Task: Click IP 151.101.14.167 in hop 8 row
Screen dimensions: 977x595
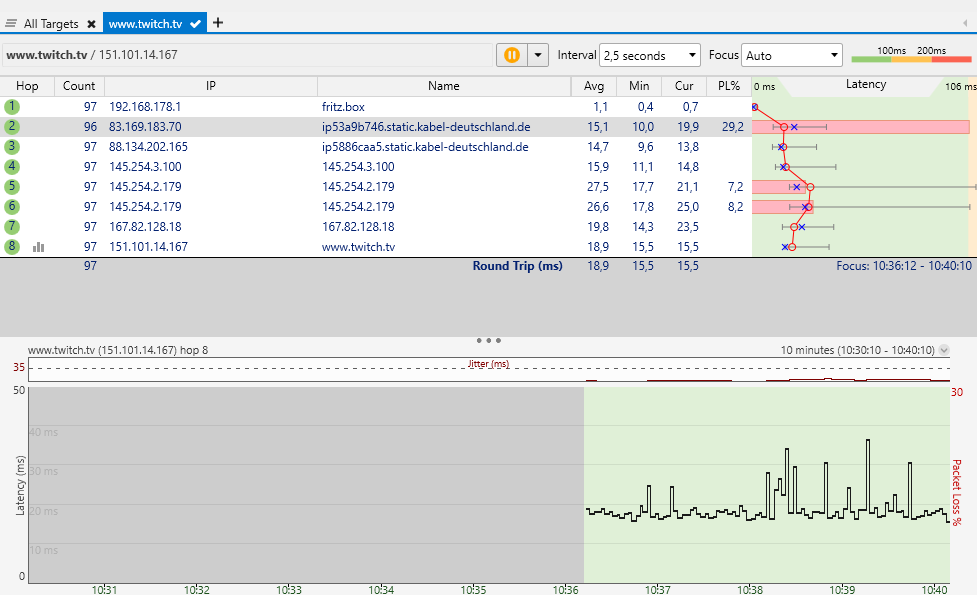Action: tap(148, 246)
